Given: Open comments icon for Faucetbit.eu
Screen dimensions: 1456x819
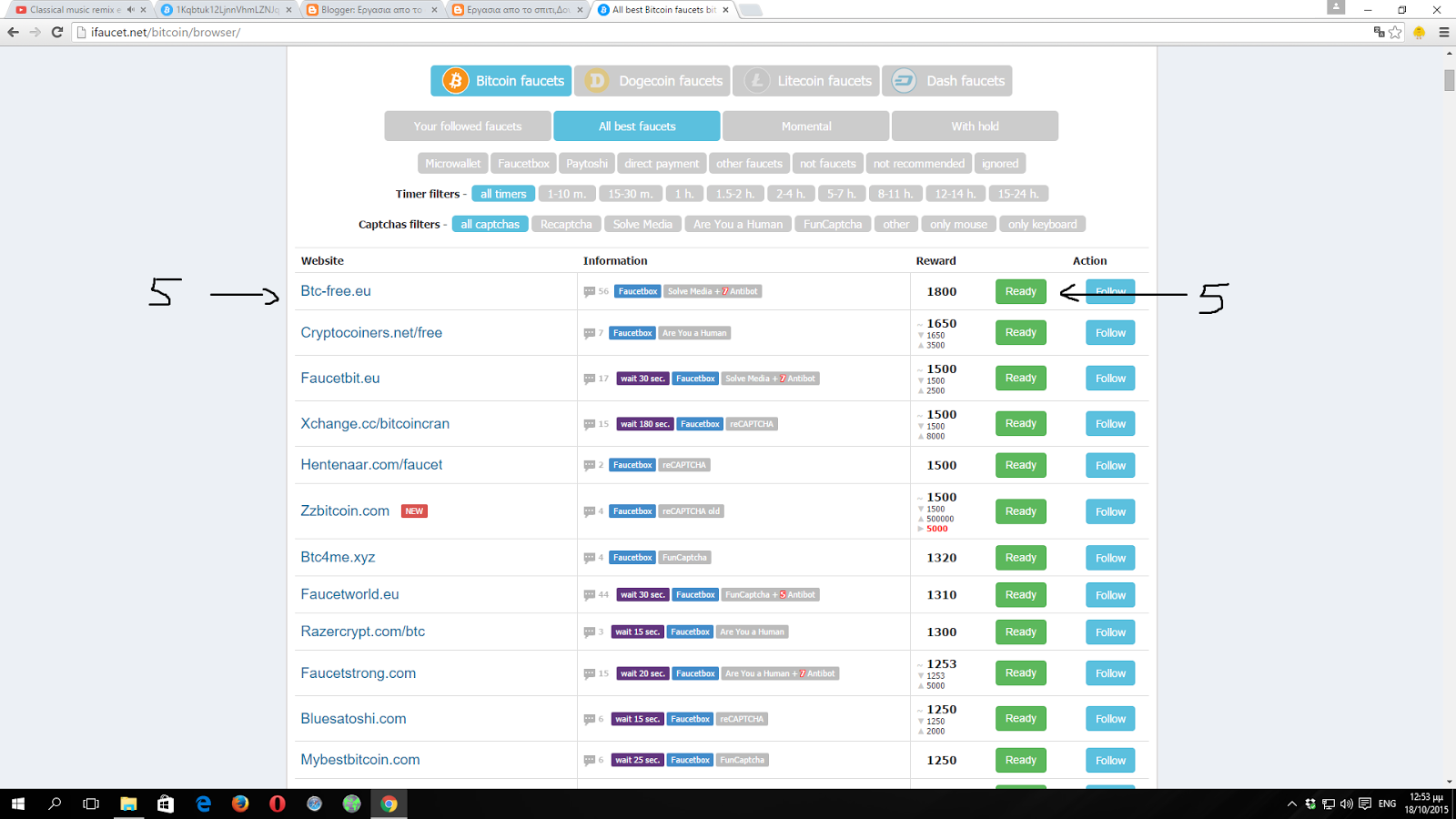Looking at the screenshot, I should tap(589, 379).
